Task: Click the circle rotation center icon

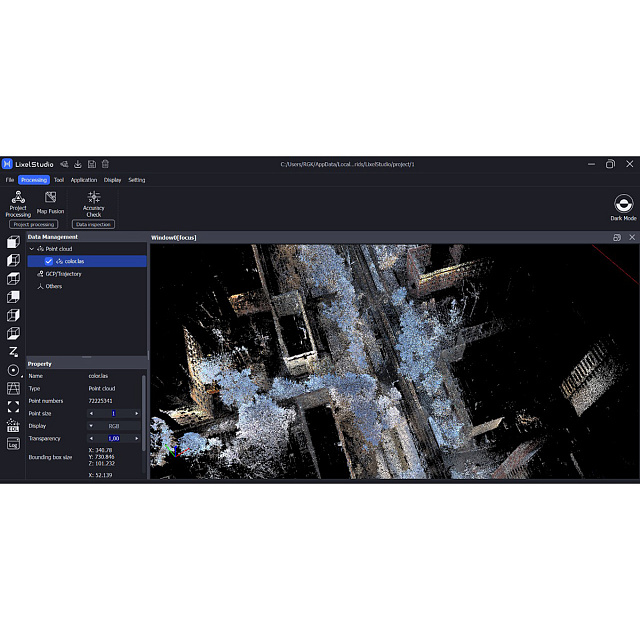Action: pos(13,370)
